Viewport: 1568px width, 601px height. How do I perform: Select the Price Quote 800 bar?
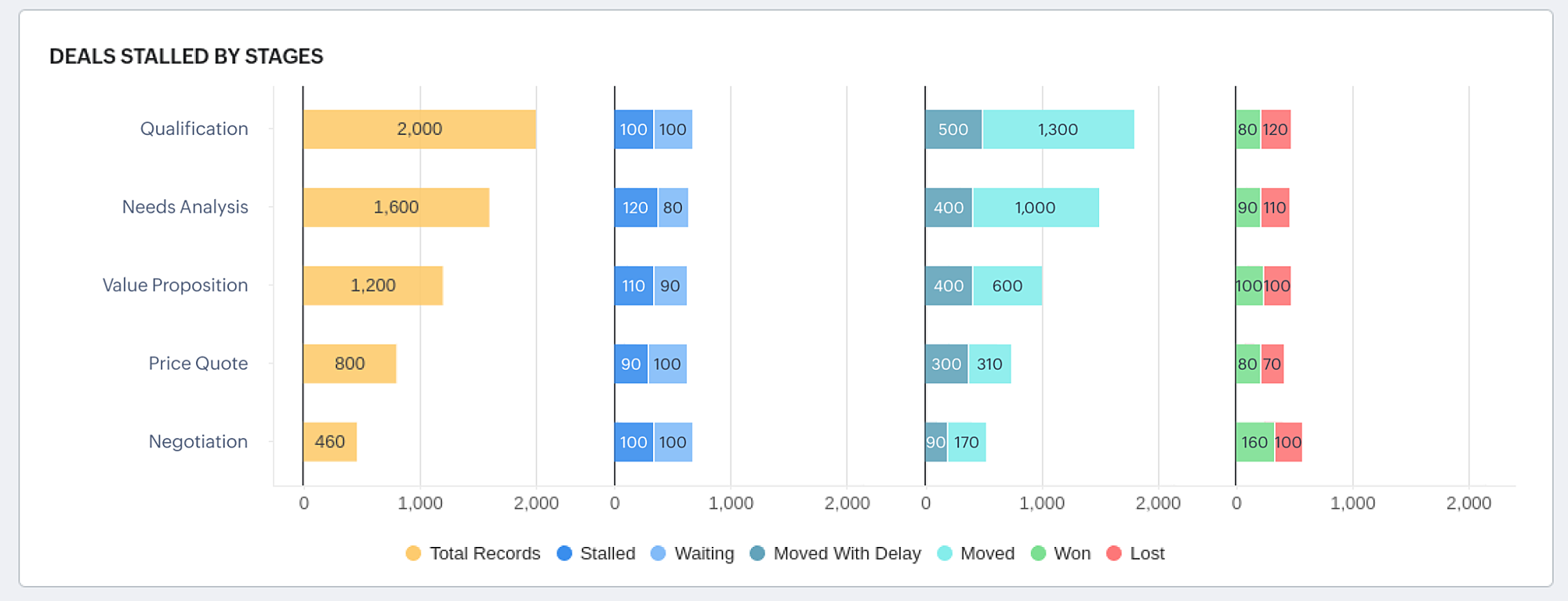(350, 364)
